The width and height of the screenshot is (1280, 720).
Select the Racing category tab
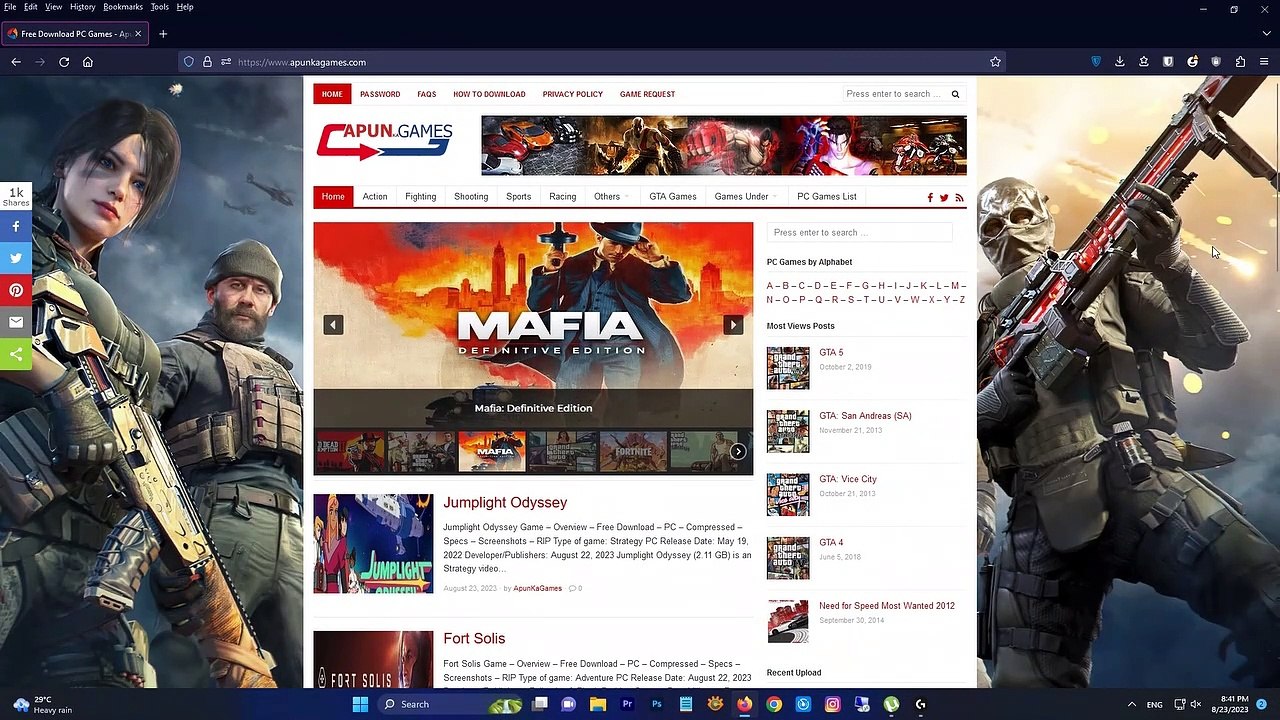pos(562,197)
